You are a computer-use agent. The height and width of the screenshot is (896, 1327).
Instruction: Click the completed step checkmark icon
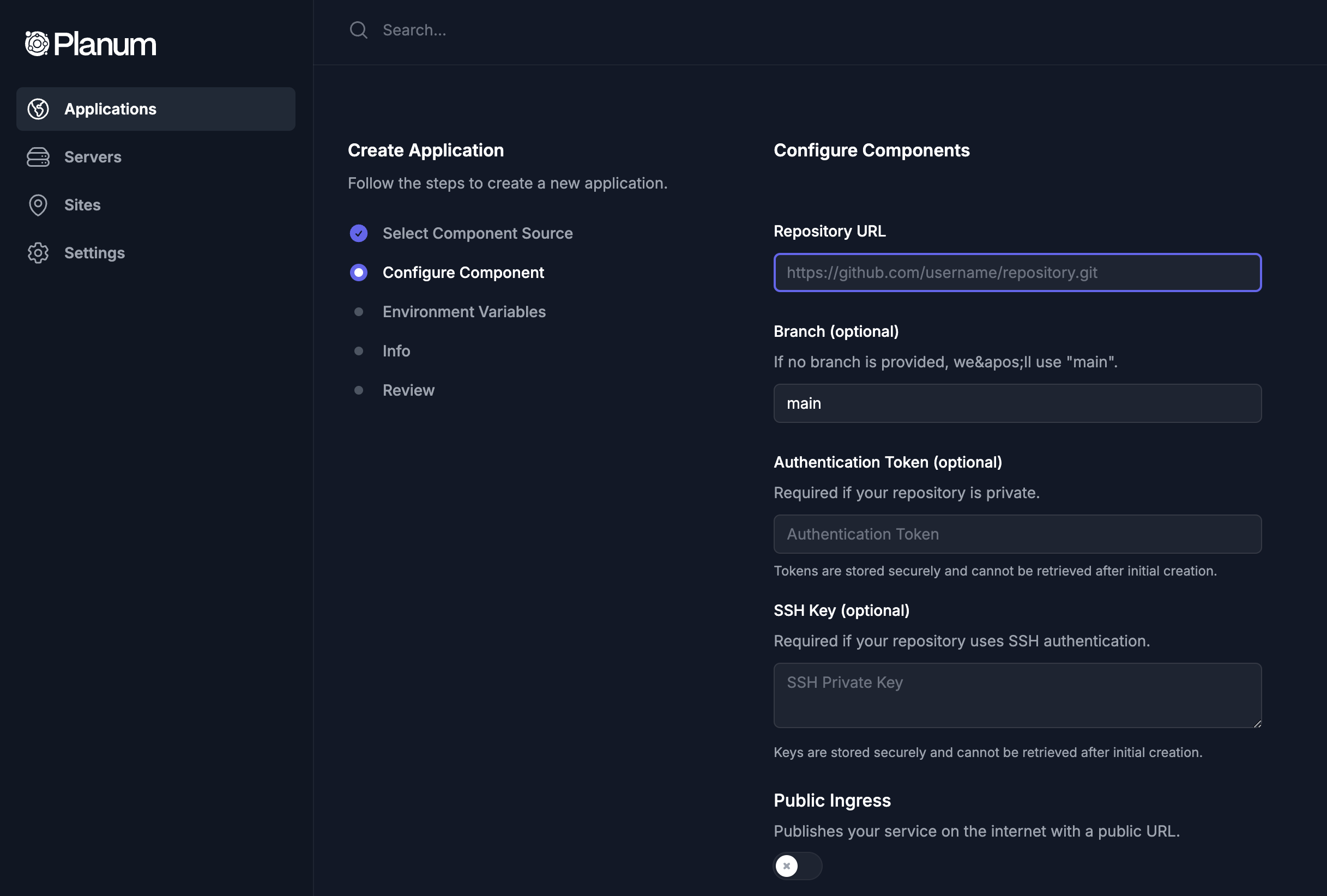[x=359, y=233]
